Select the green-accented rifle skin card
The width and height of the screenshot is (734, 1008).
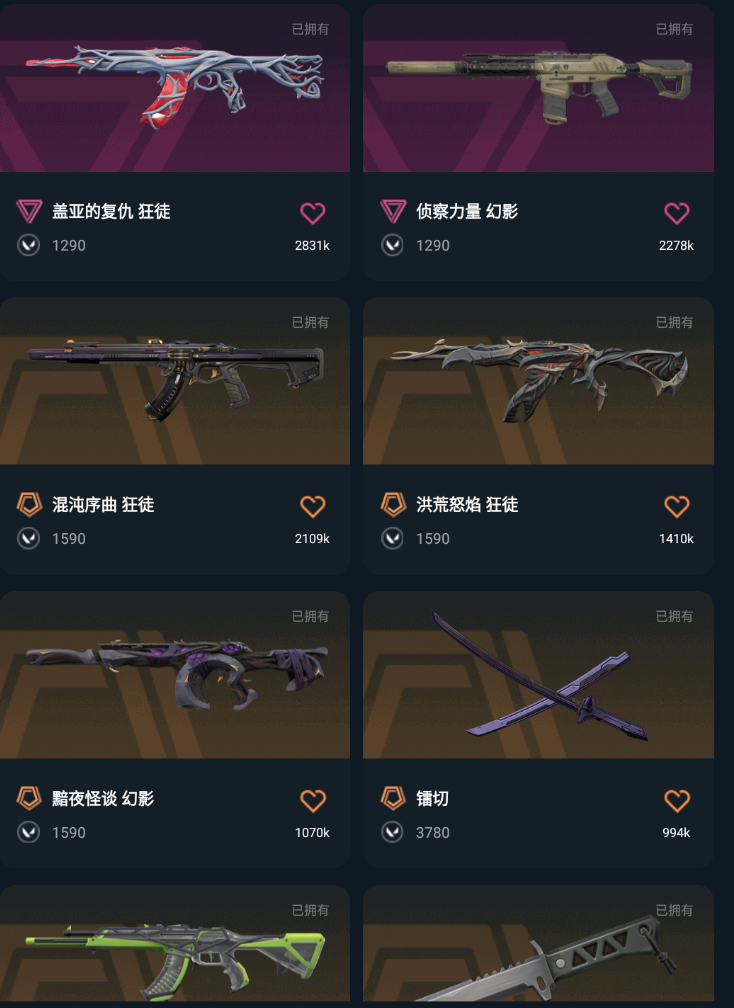175,946
